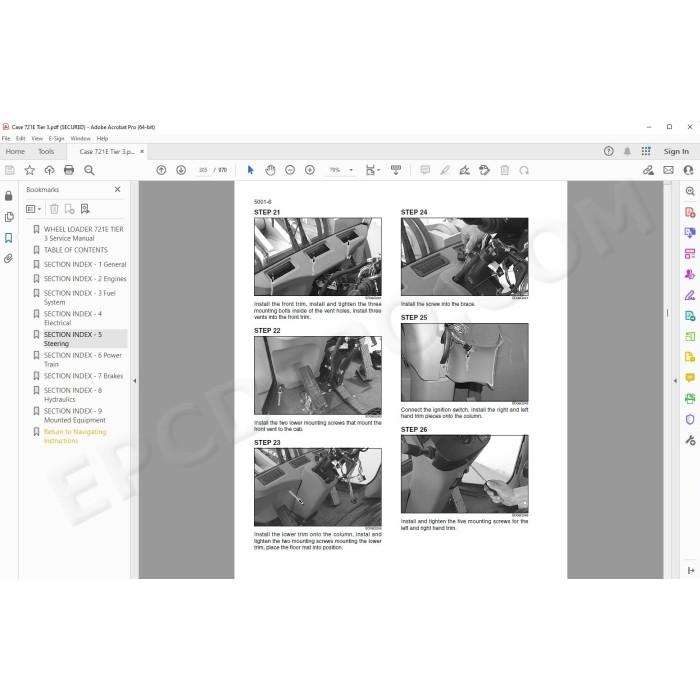Image resolution: width=700 pixels, height=700 pixels.
Task: Switch to the Tools tab
Action: click(46, 152)
